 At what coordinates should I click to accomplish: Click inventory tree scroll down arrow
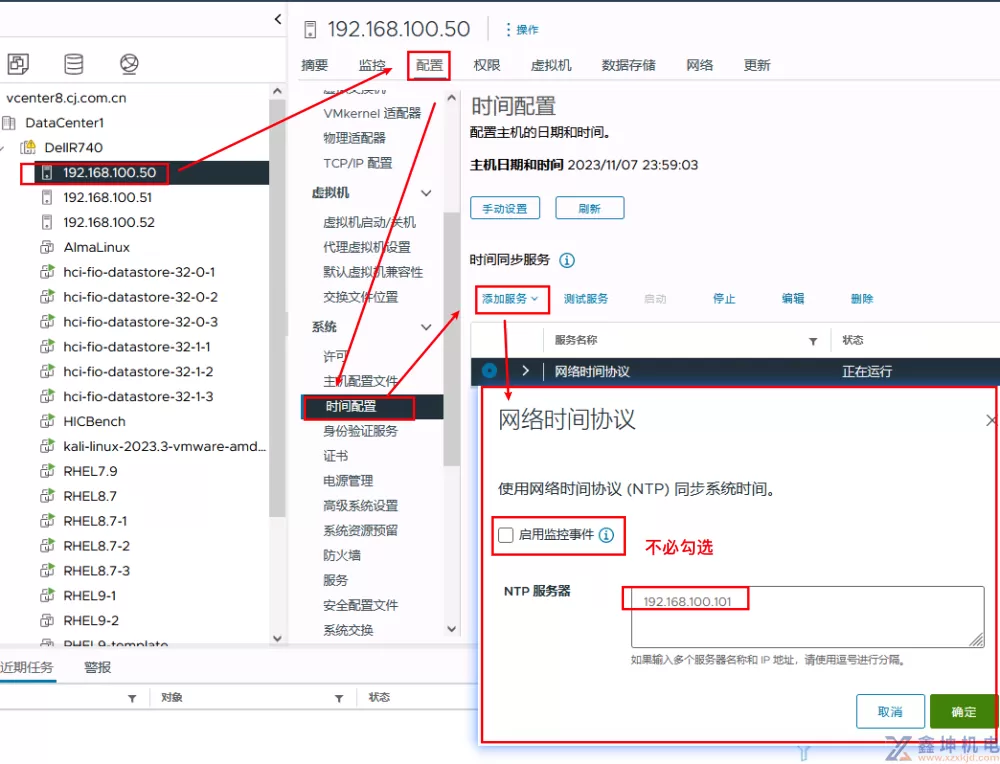[277, 638]
